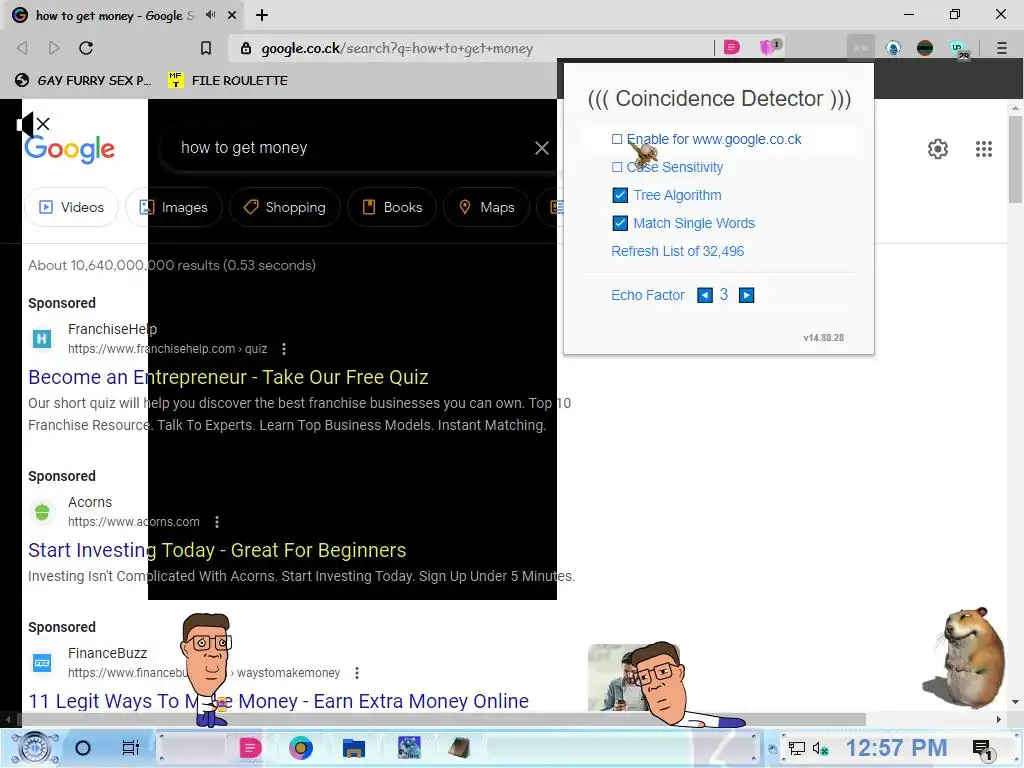The height and width of the screenshot is (768, 1024).
Task: Open the search circle on the taskbar
Action: [83, 748]
